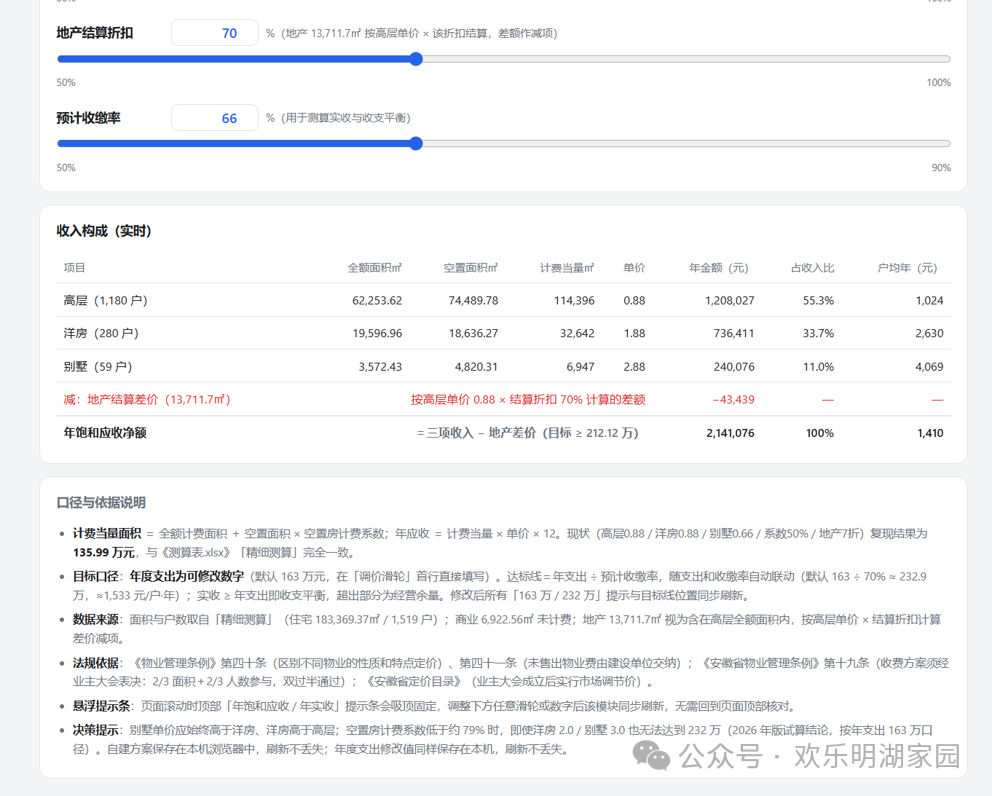Select the 收入构成（实时） heading
Viewport: 992px width, 796px height.
click(x=104, y=231)
